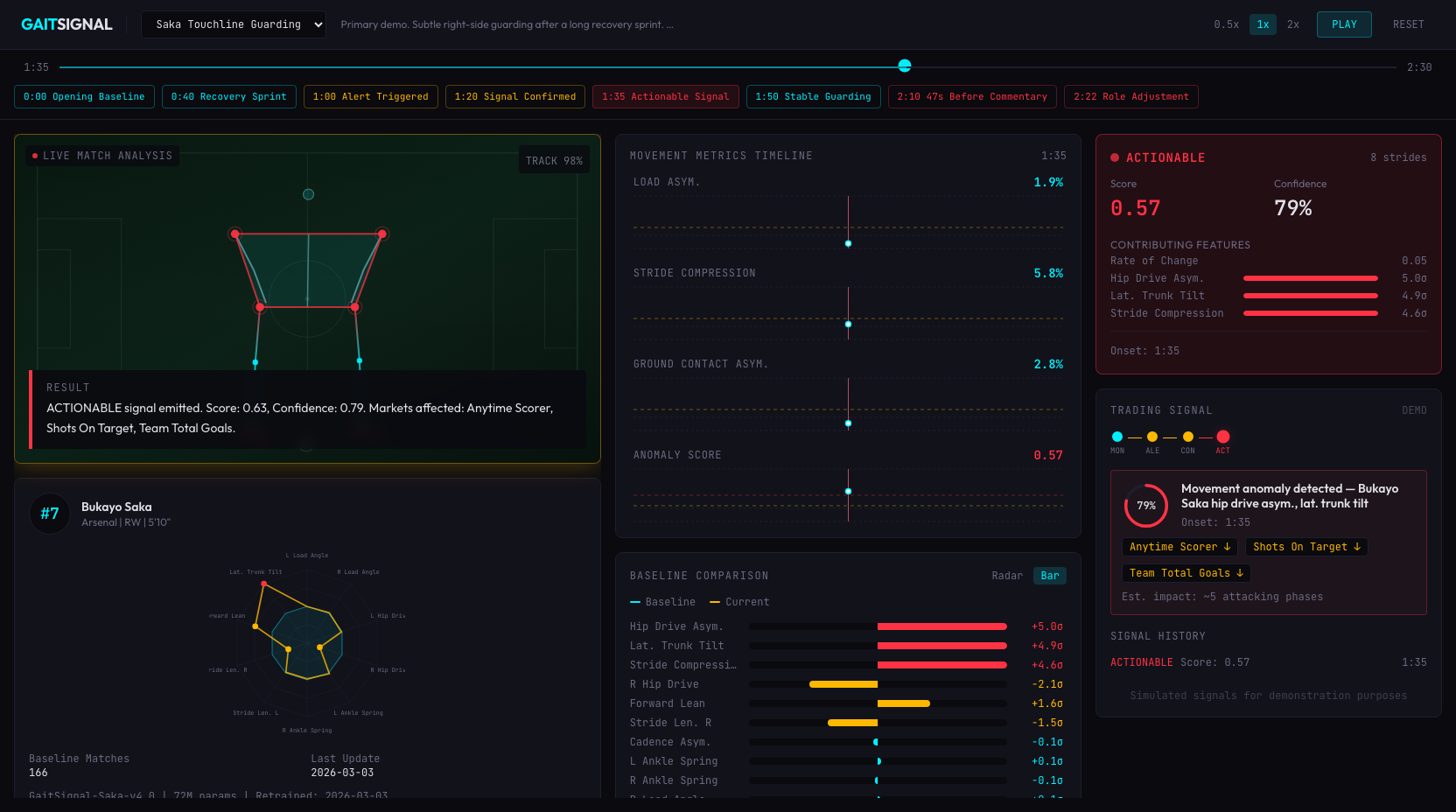This screenshot has width=1456, height=812.
Task: Click the GAITSIGNAL logo
Action: [66, 24]
